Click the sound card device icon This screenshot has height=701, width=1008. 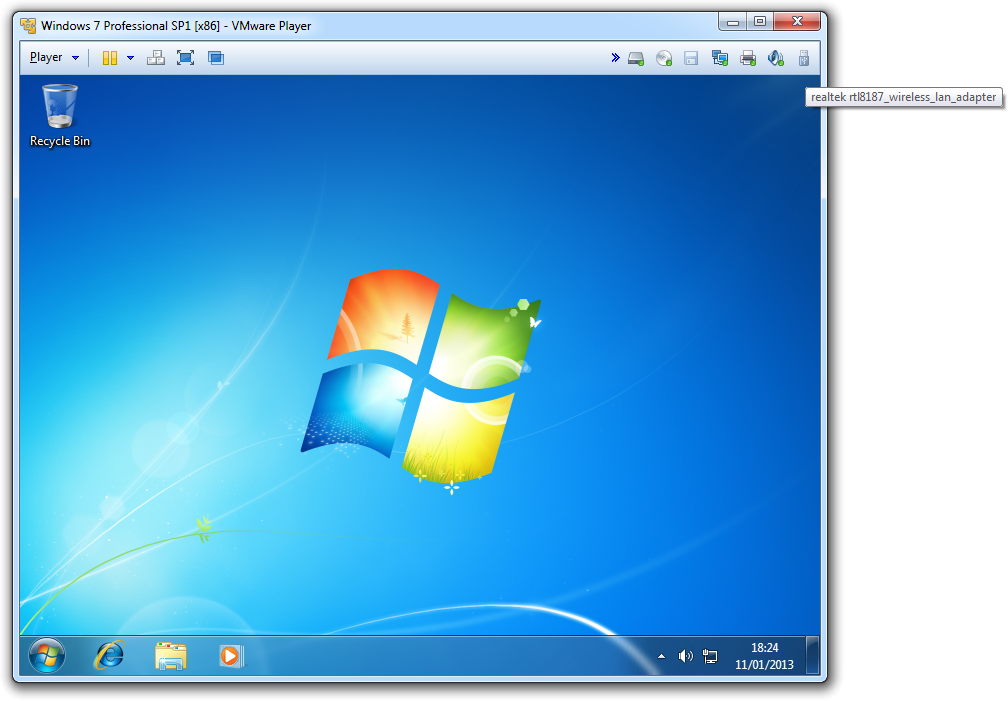point(775,58)
